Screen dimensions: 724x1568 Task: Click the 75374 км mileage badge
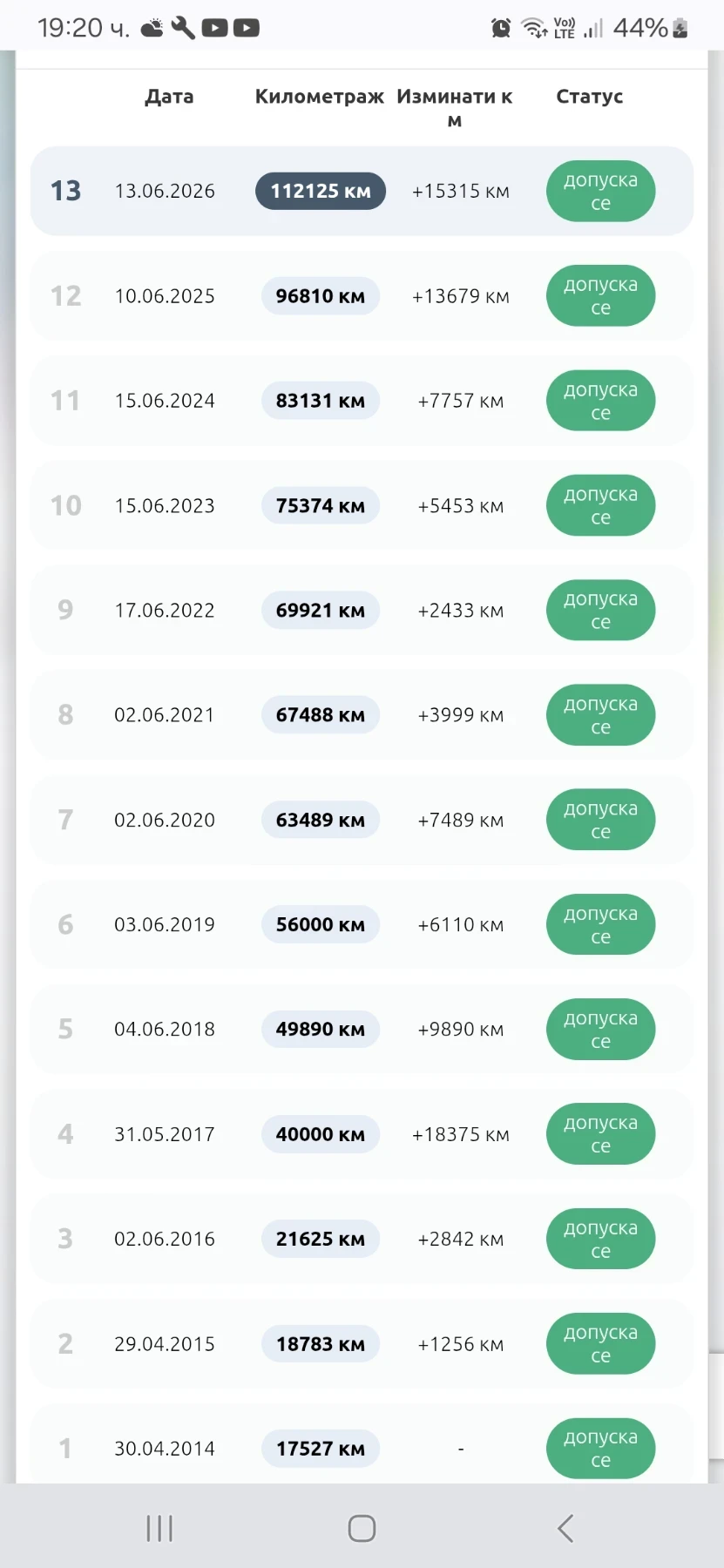coord(321,506)
